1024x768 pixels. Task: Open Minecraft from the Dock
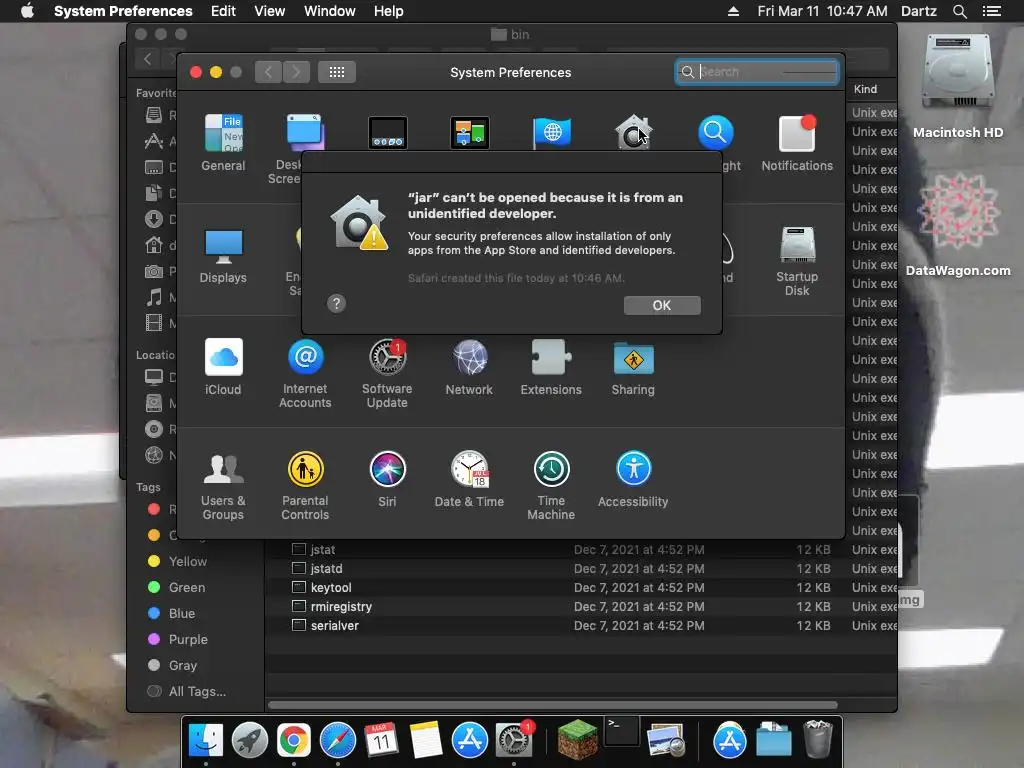point(577,739)
